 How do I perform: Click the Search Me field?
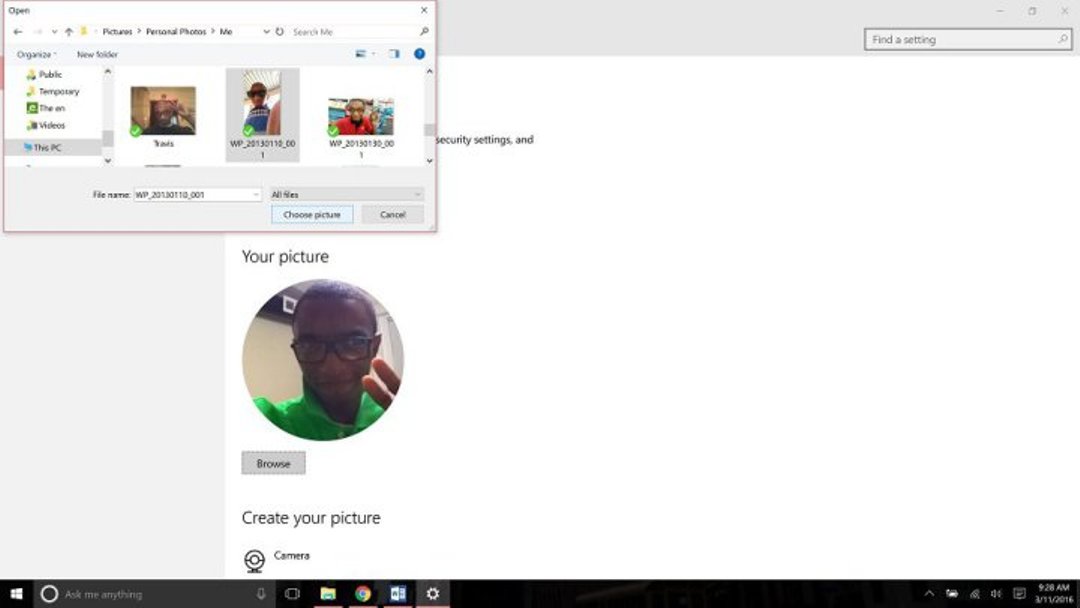pyautogui.click(x=353, y=32)
